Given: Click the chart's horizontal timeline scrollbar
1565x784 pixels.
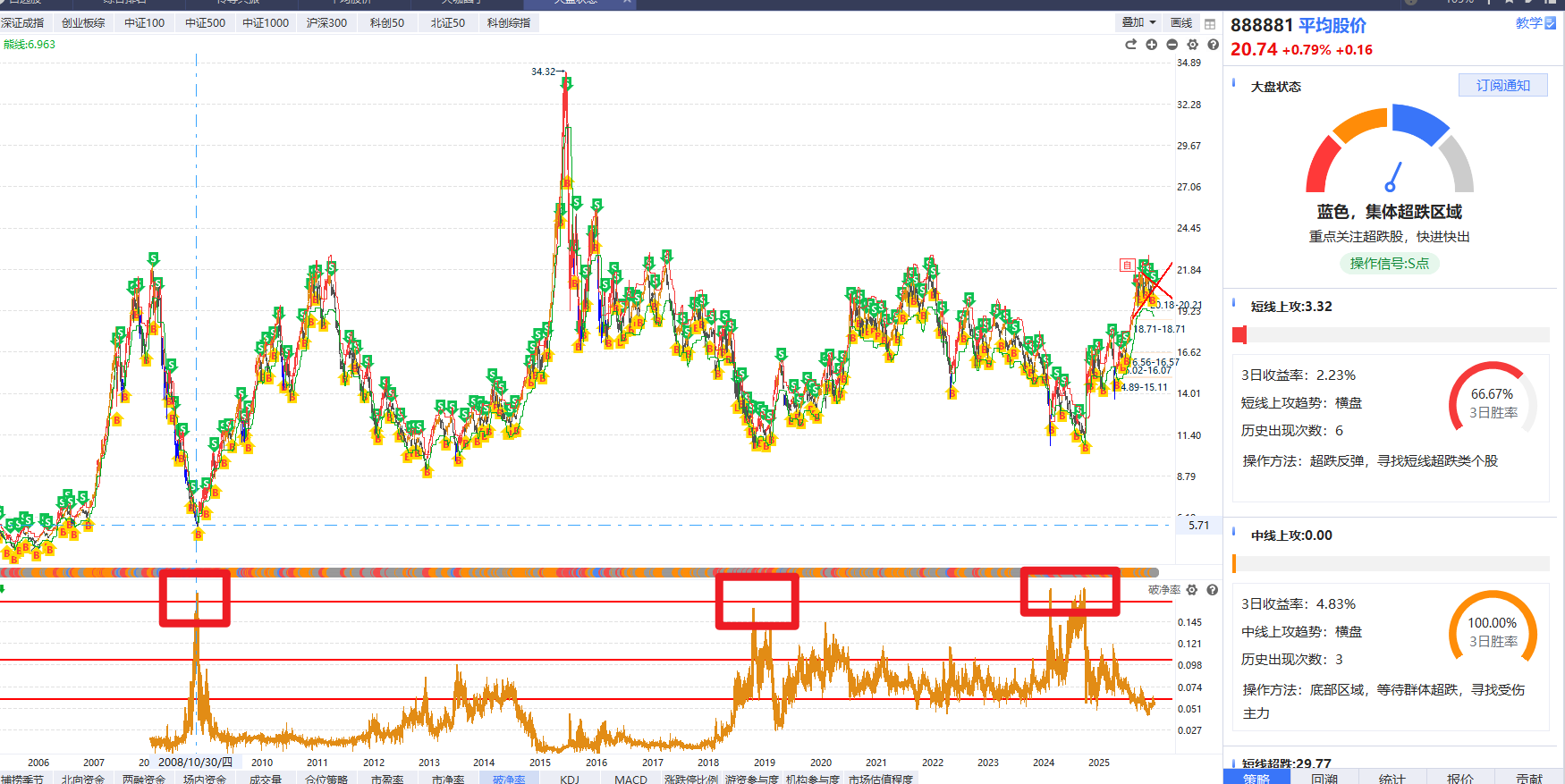Looking at the screenshot, I should [x=579, y=572].
